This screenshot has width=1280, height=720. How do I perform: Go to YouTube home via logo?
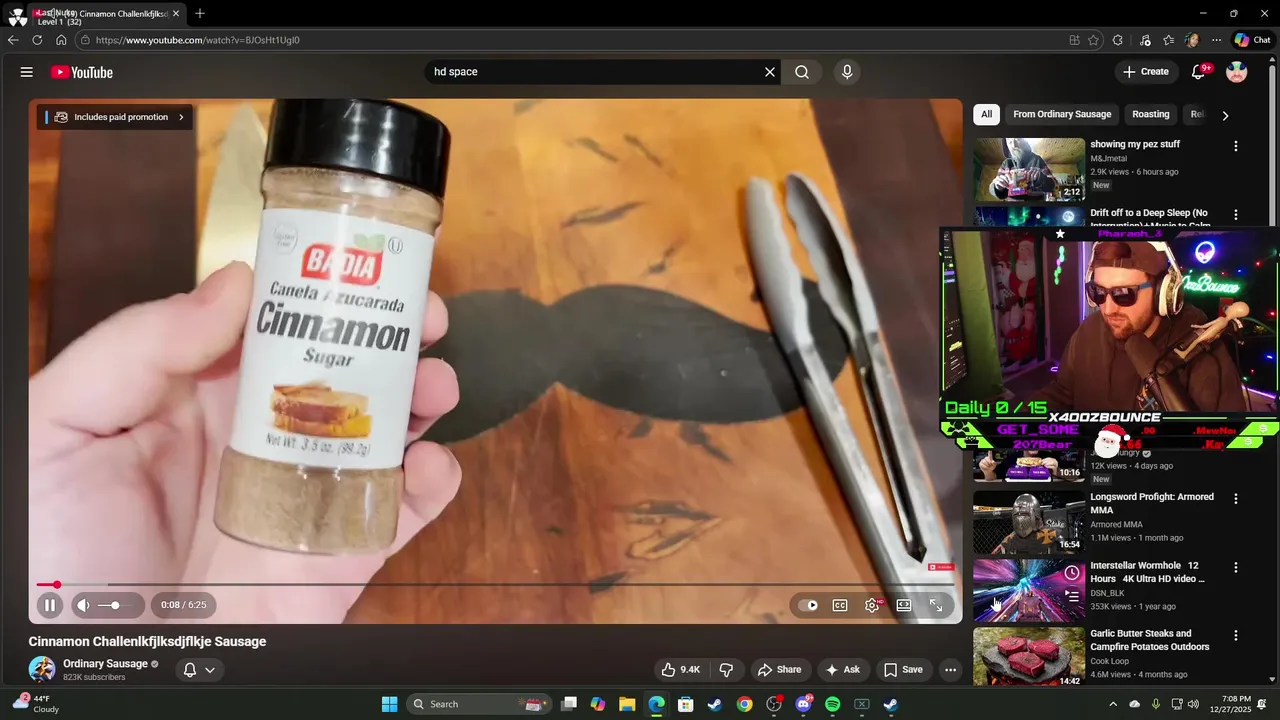(x=82, y=72)
